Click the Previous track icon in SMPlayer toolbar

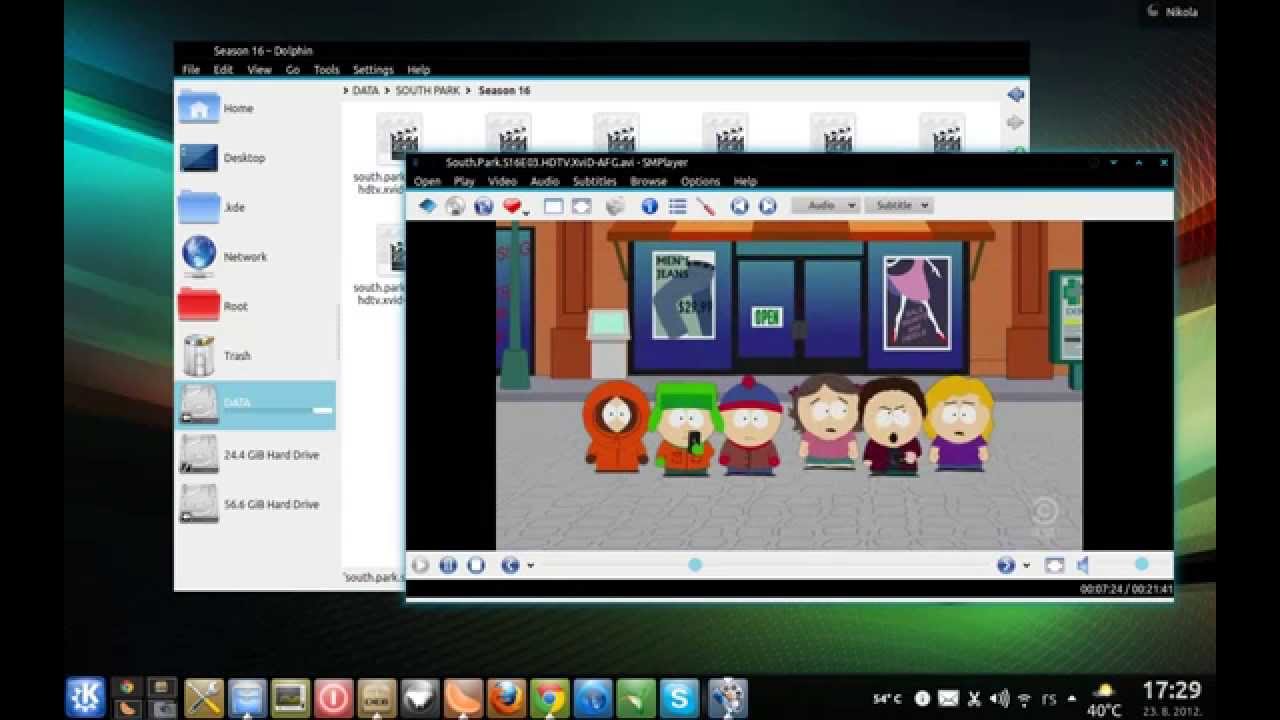click(739, 206)
